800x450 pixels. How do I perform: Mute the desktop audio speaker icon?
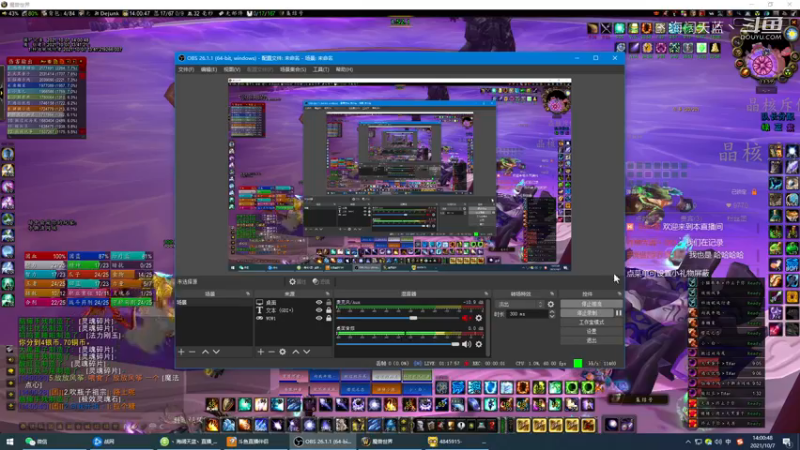click(x=466, y=344)
